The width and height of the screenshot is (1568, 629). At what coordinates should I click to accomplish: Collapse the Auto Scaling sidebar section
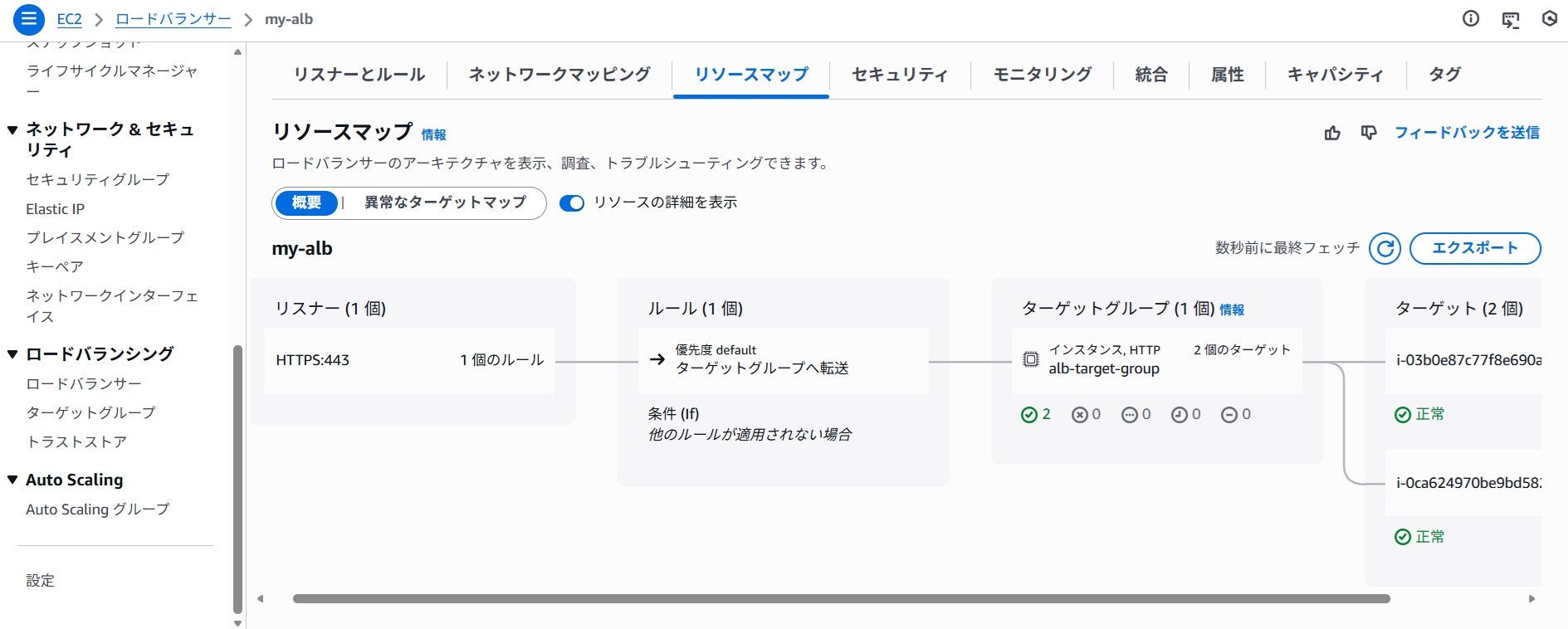coord(12,480)
